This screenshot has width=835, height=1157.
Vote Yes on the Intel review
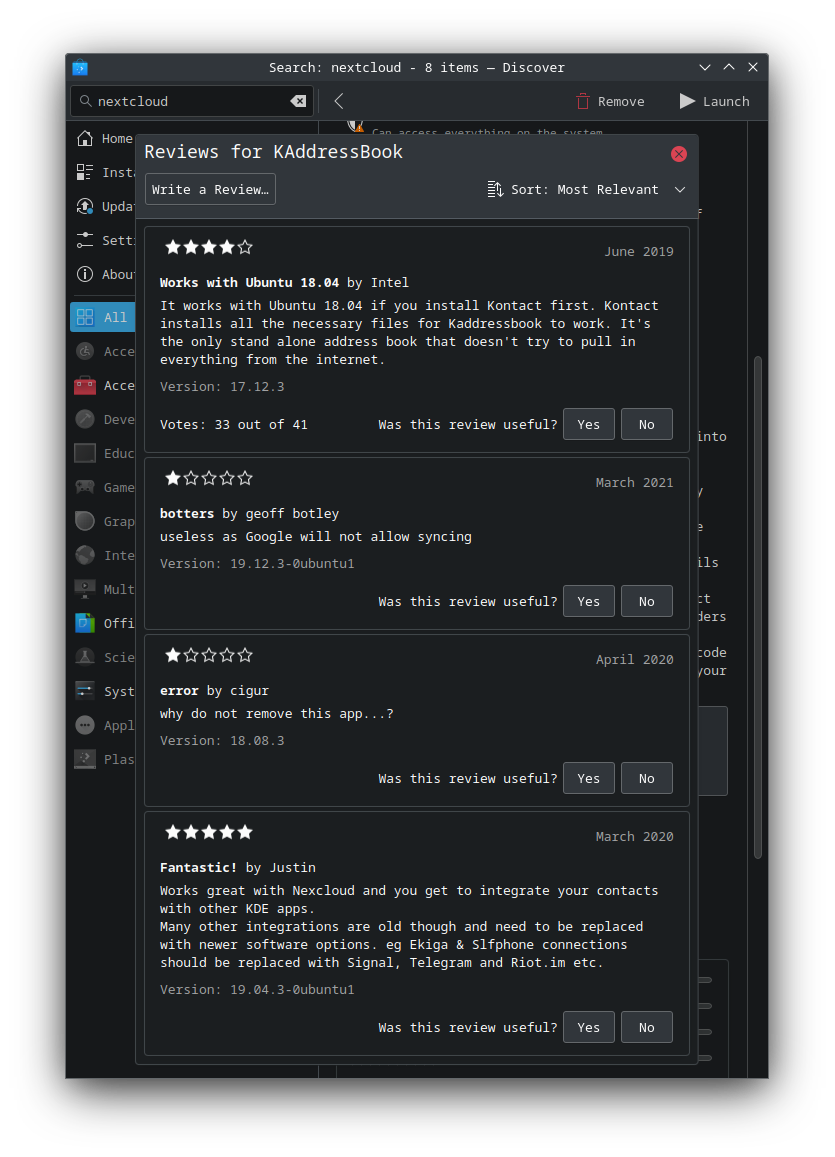(x=589, y=424)
